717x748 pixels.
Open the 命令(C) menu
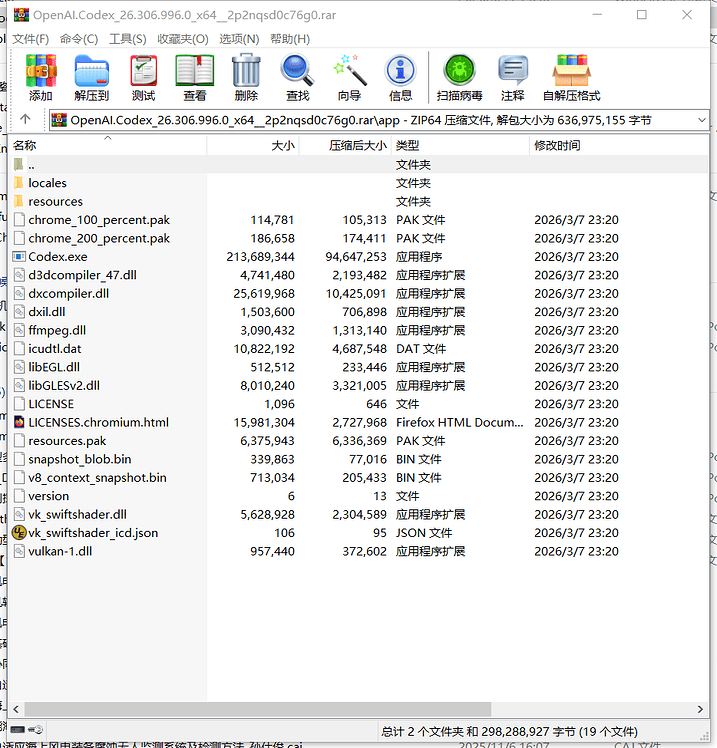(79, 39)
